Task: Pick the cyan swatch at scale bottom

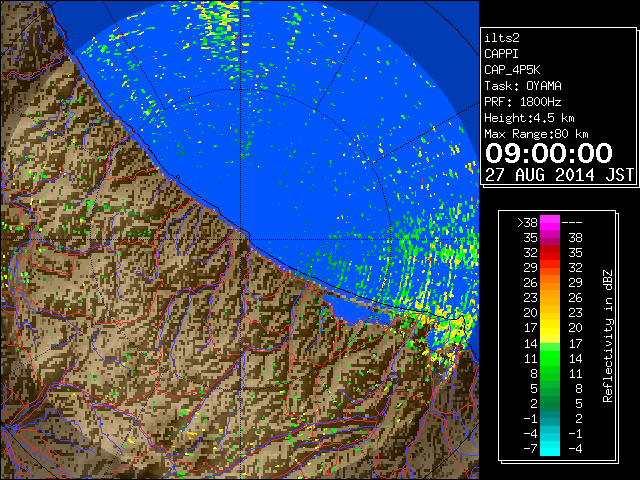Action: pyautogui.click(x=550, y=448)
